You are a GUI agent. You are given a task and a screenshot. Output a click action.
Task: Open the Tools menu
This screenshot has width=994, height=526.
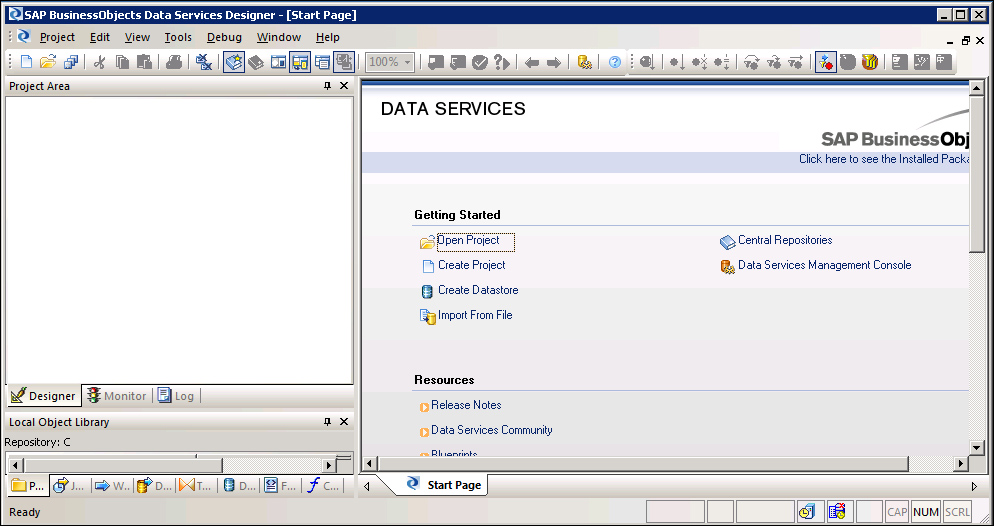click(178, 37)
